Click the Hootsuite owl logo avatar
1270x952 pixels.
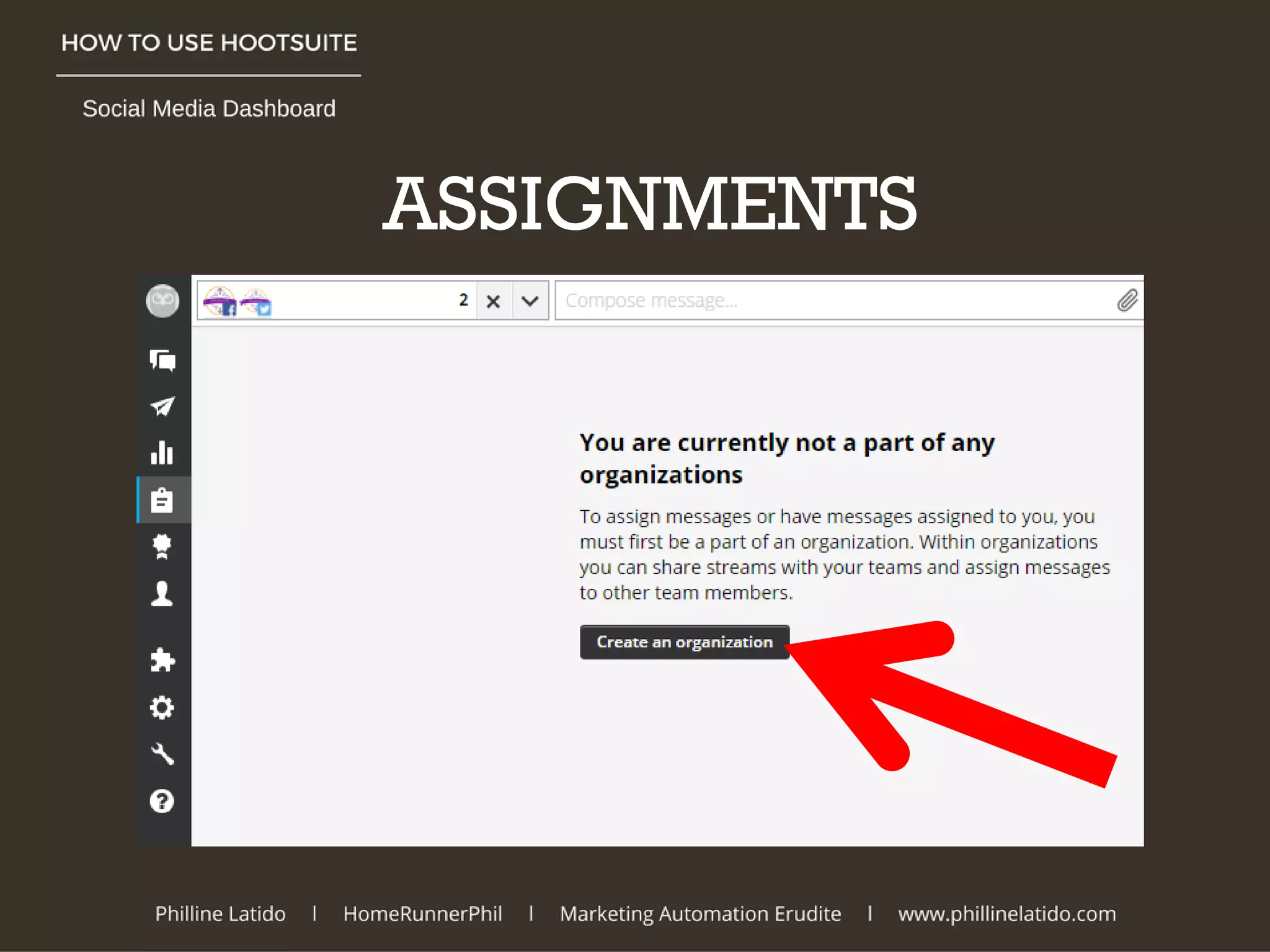(x=162, y=301)
